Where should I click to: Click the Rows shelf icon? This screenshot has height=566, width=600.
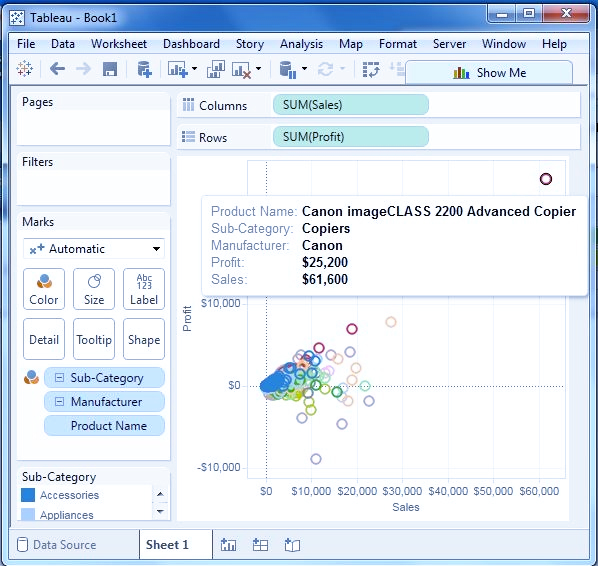click(x=188, y=137)
